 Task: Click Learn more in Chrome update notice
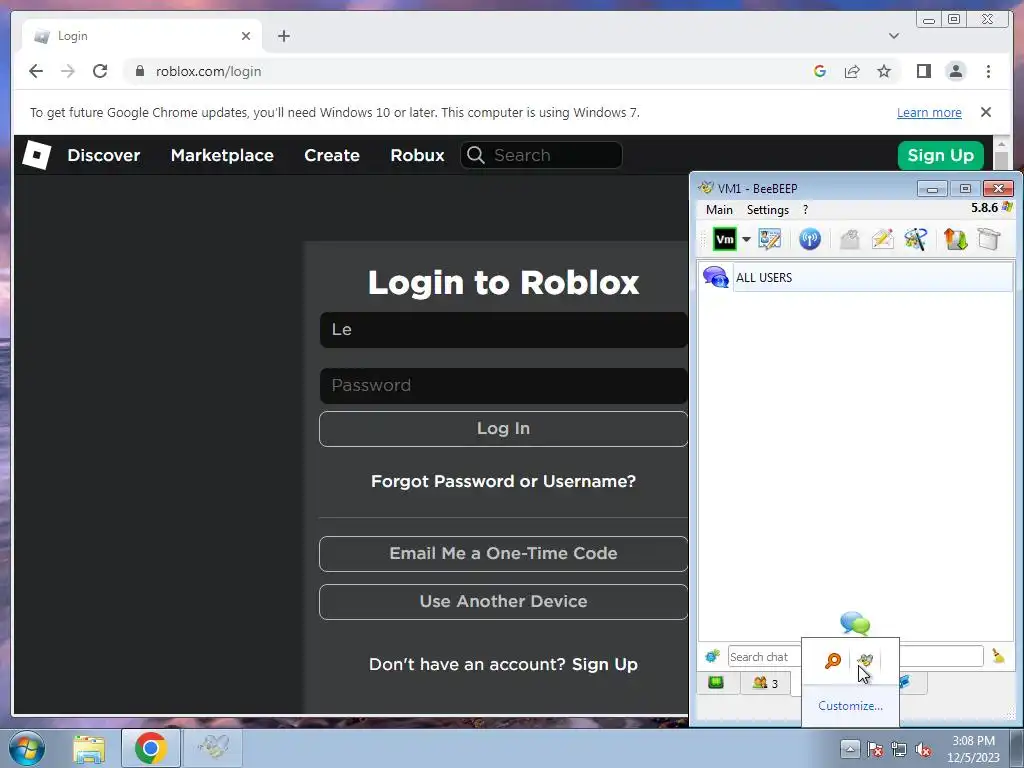929,112
